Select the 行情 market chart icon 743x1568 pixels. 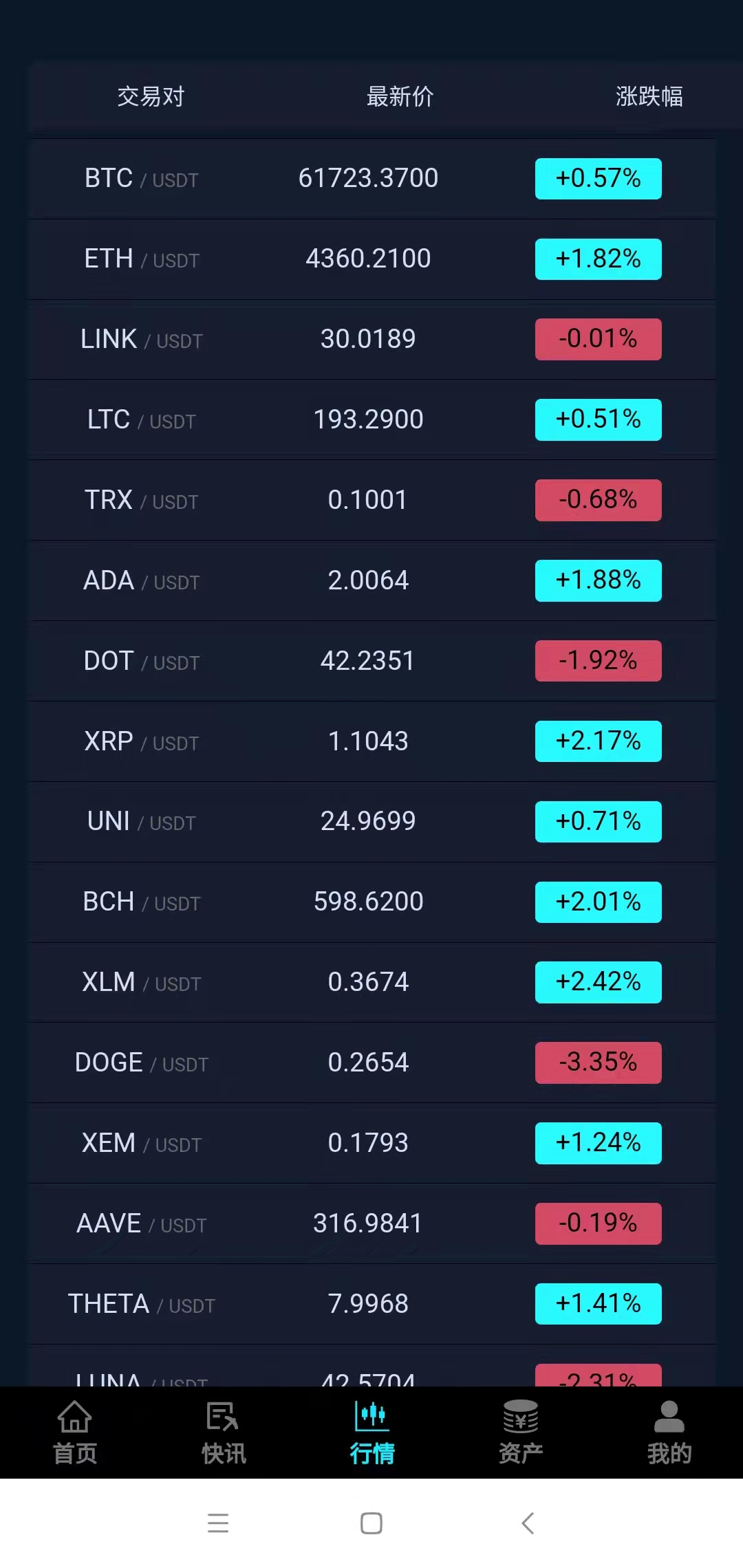point(371,1417)
